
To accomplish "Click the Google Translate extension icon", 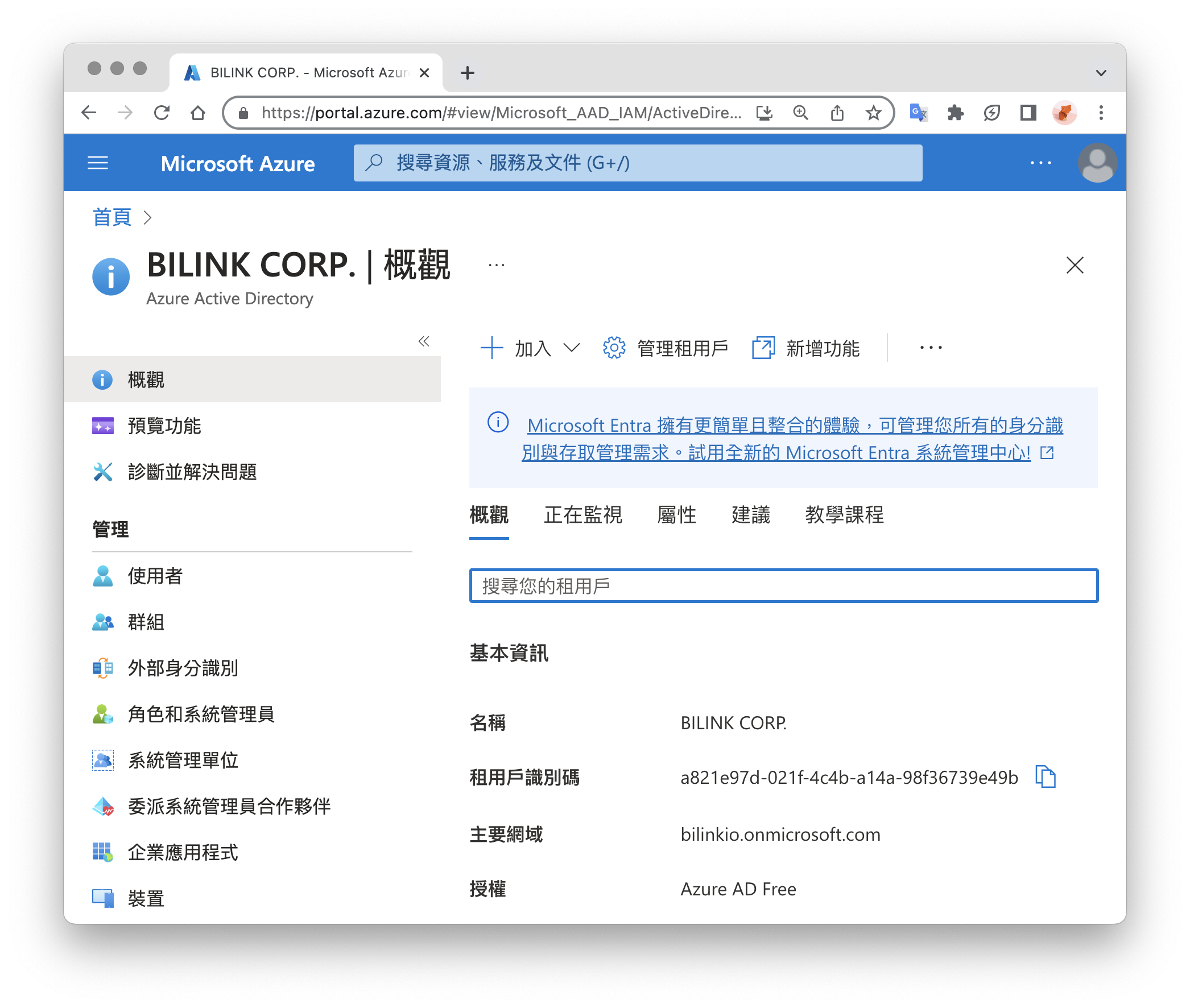I will [x=918, y=113].
